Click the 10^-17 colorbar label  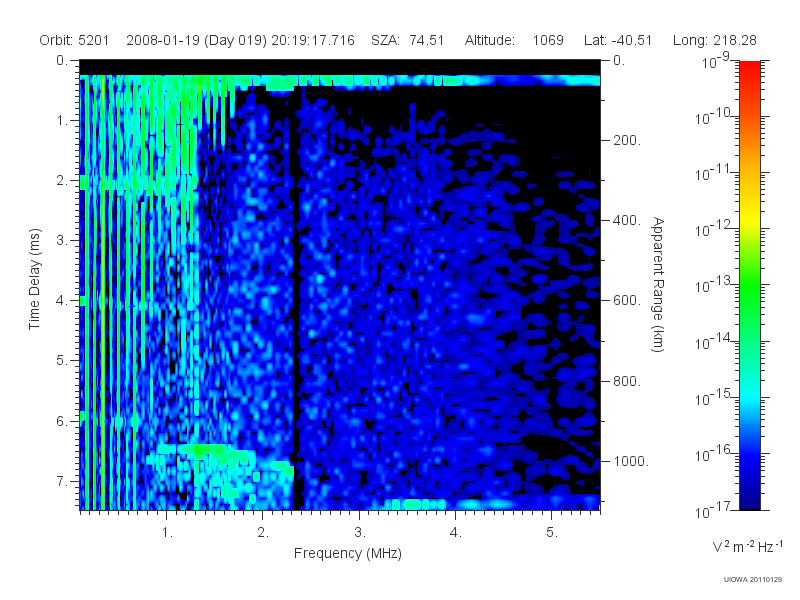click(714, 509)
